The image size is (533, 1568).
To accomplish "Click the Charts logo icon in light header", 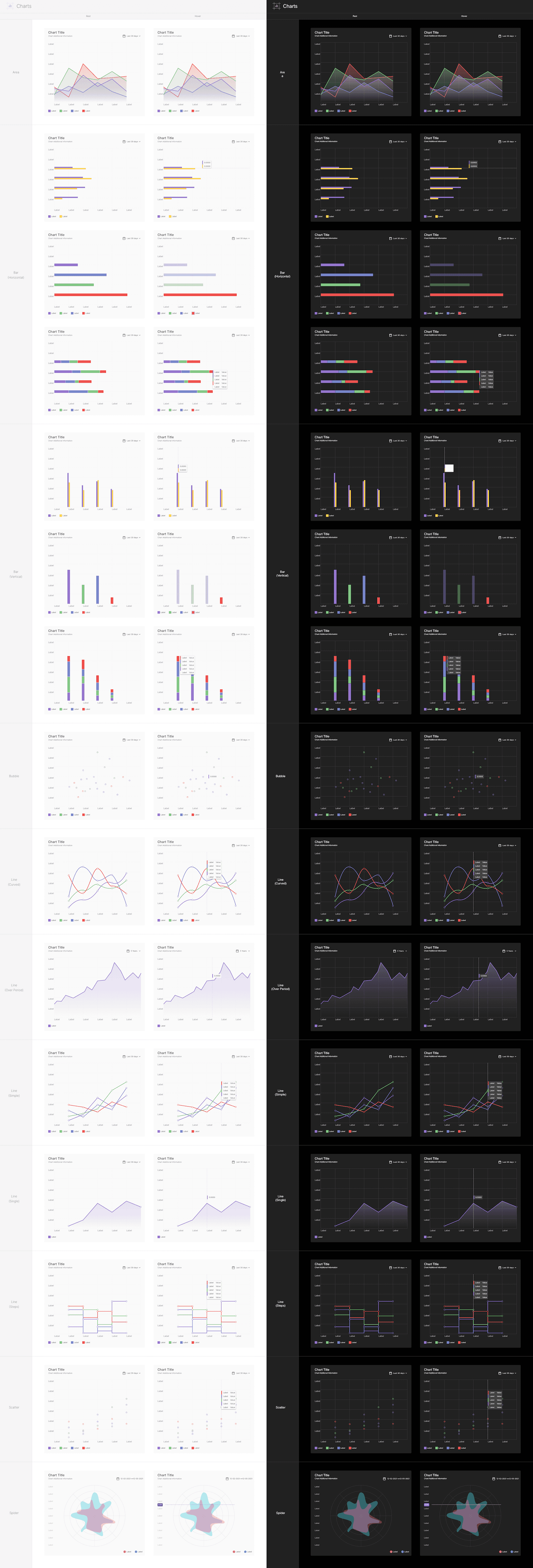I will (x=10, y=6).
